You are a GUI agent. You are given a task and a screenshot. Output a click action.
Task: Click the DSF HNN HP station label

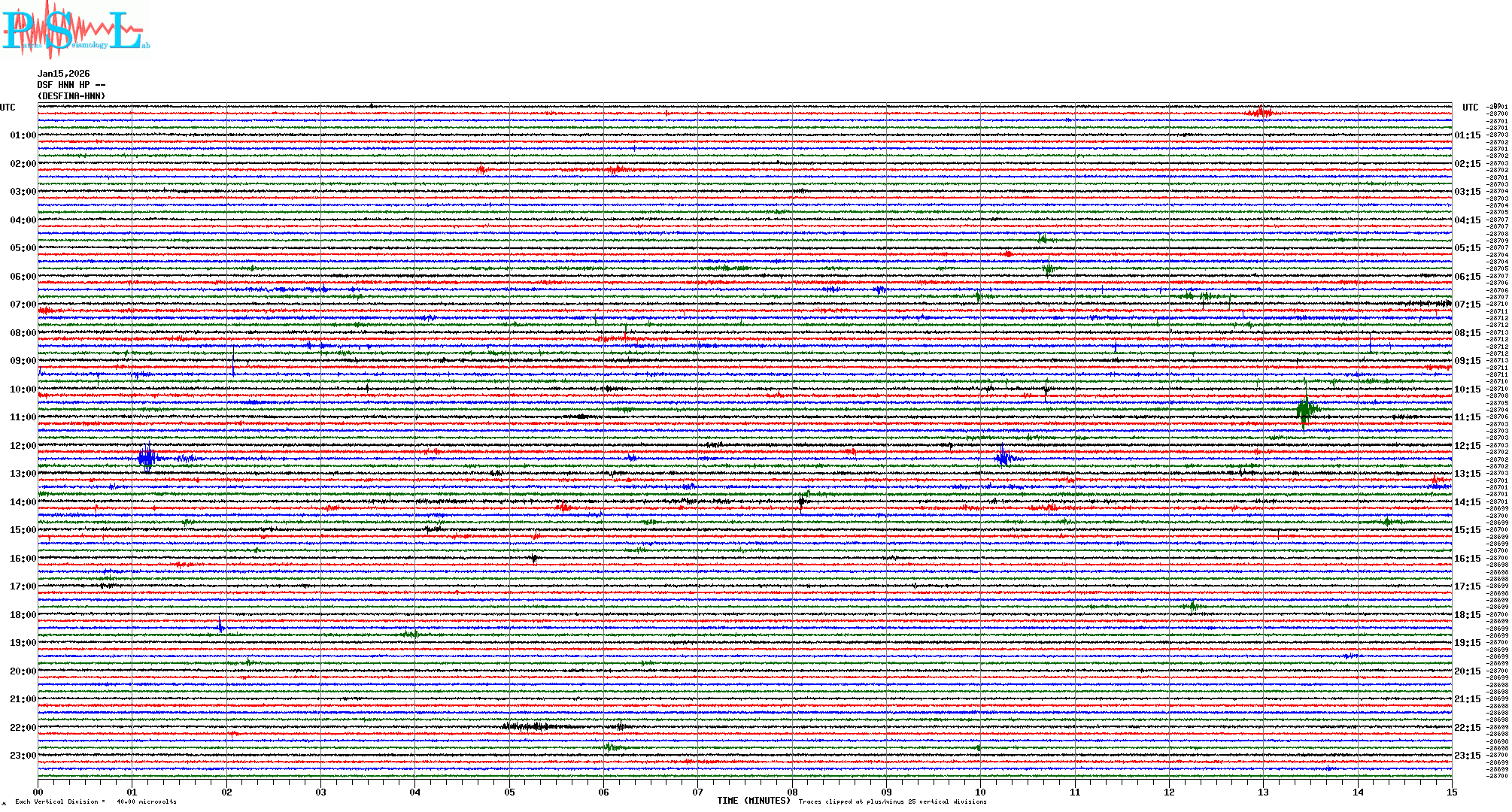71,85
